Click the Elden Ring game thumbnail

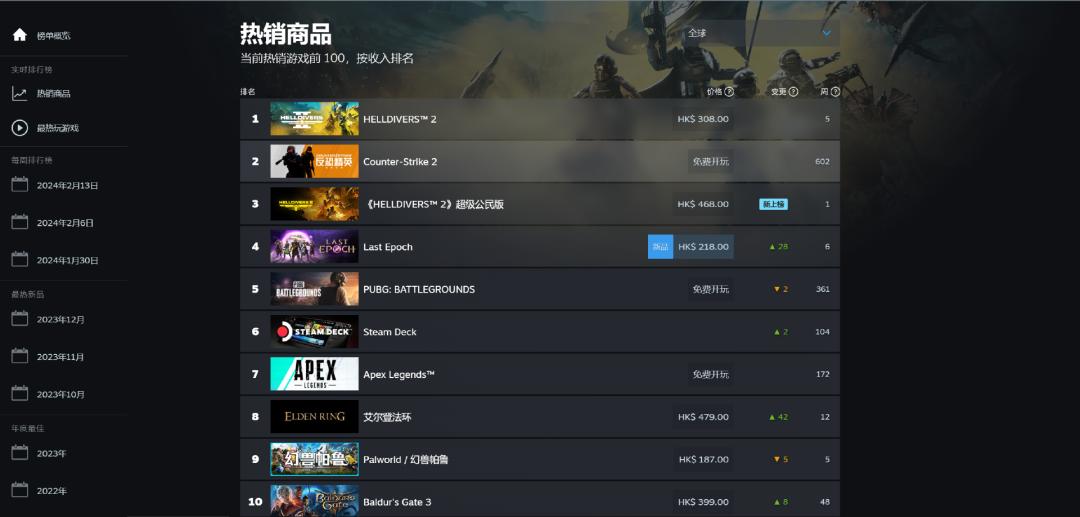[314, 417]
